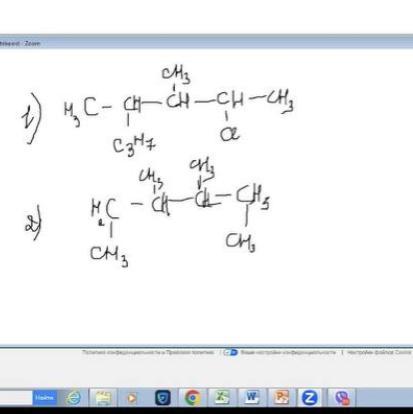This screenshot has width=413, height=414.
Task: Launch the media player taskbar icon
Action: point(132,398)
